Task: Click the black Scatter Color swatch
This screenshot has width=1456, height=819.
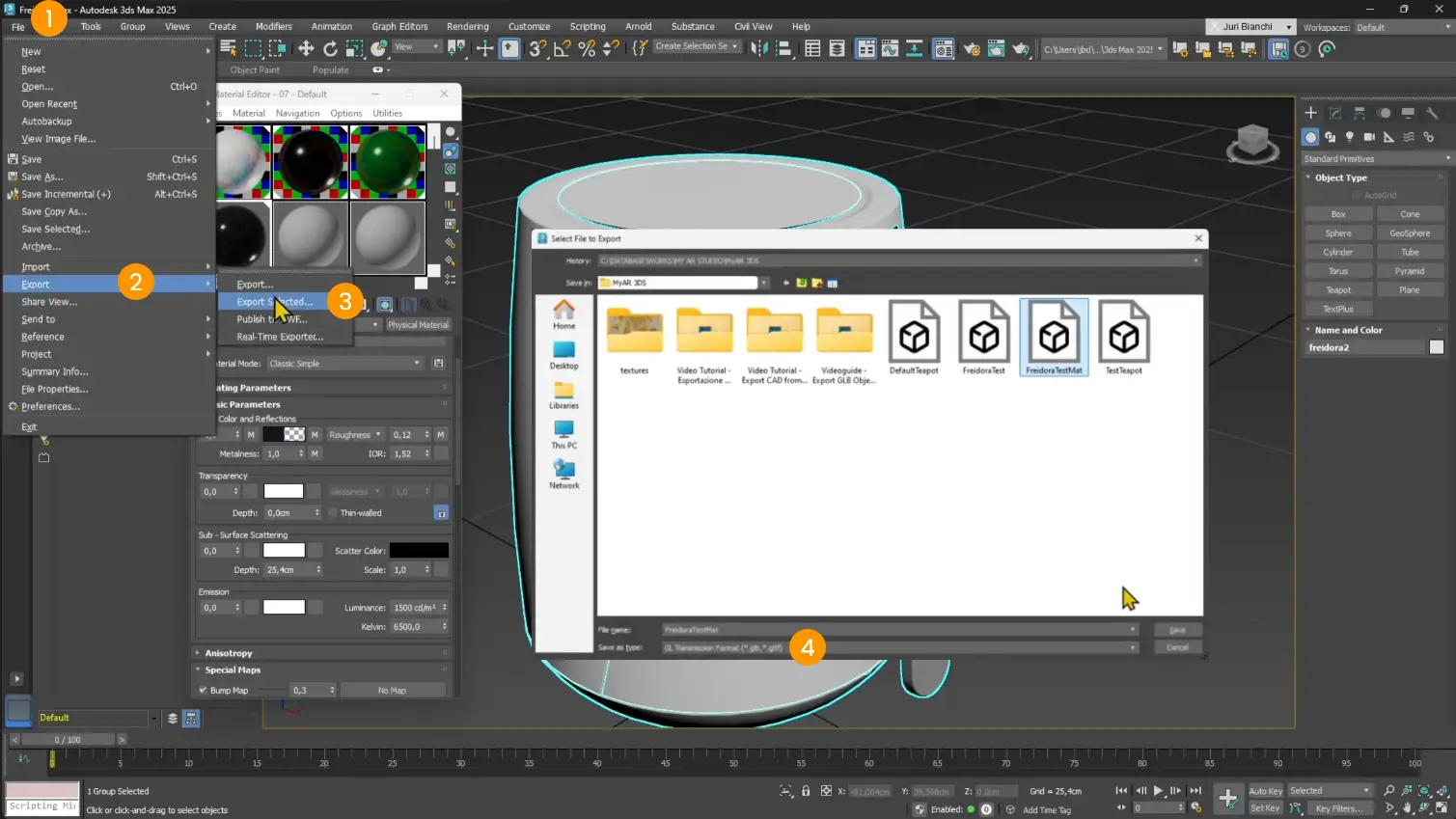Action: (x=419, y=551)
